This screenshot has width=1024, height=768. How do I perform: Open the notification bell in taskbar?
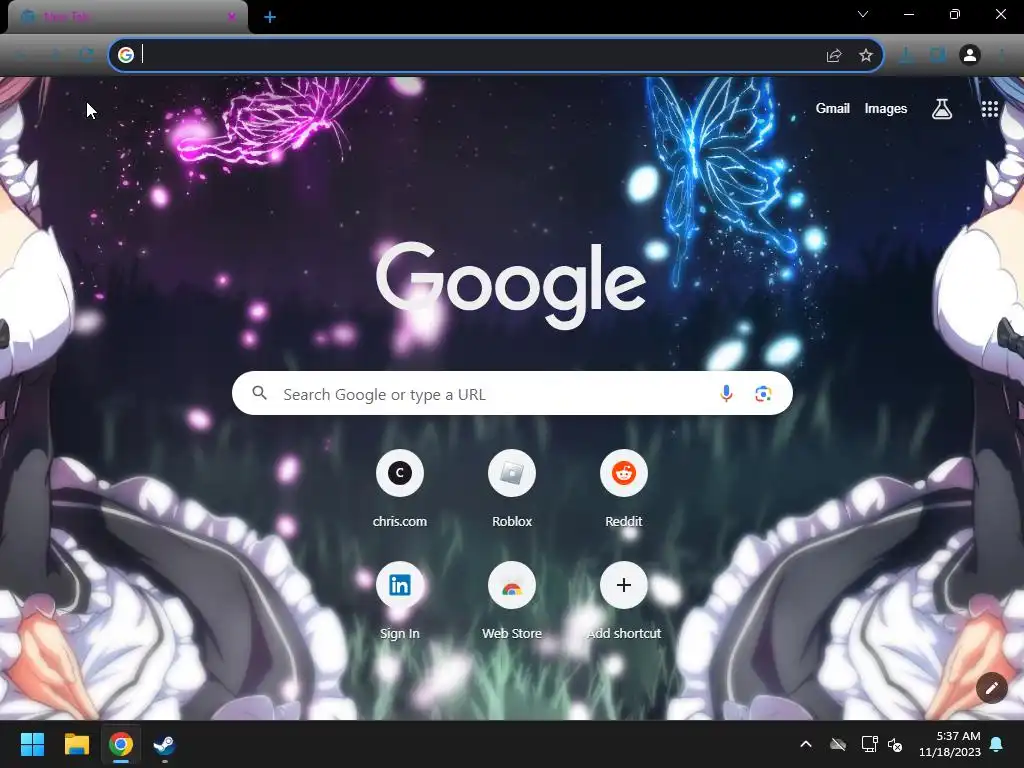click(996, 744)
